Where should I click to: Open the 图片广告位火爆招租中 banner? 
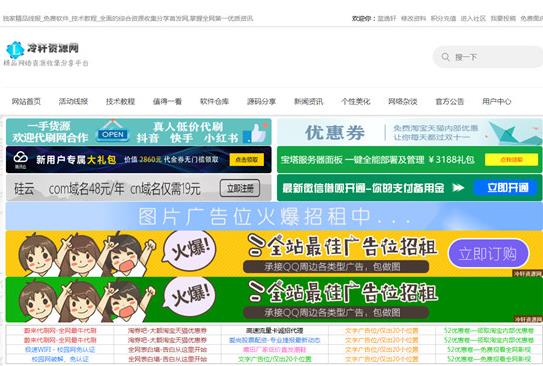(274, 216)
